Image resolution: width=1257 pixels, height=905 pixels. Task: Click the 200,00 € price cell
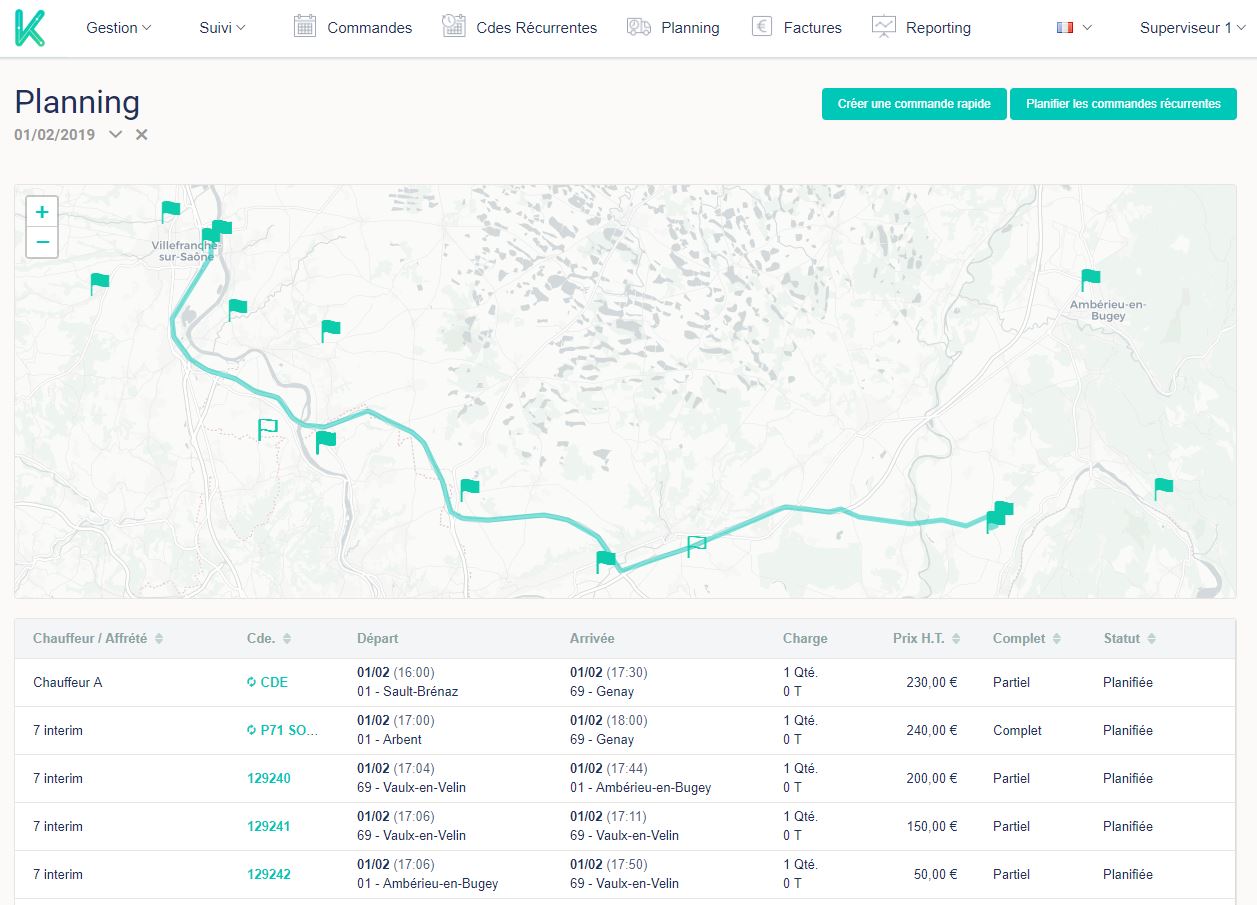click(932, 778)
